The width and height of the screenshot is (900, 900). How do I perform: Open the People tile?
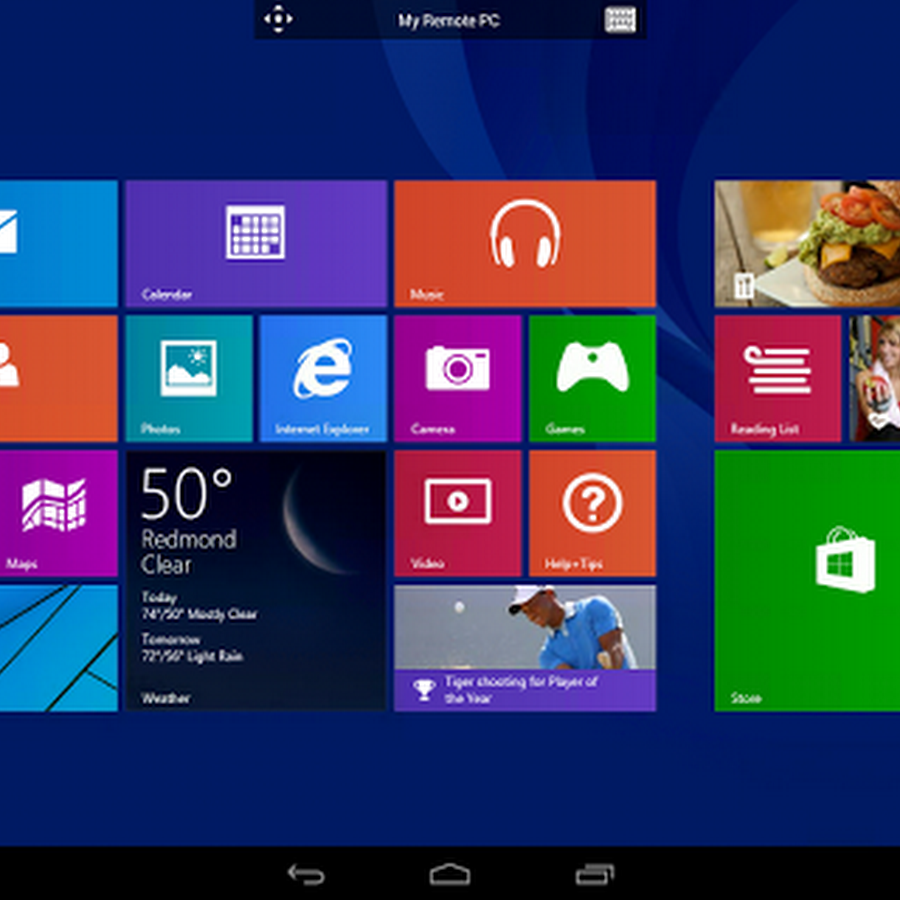tap(59, 378)
